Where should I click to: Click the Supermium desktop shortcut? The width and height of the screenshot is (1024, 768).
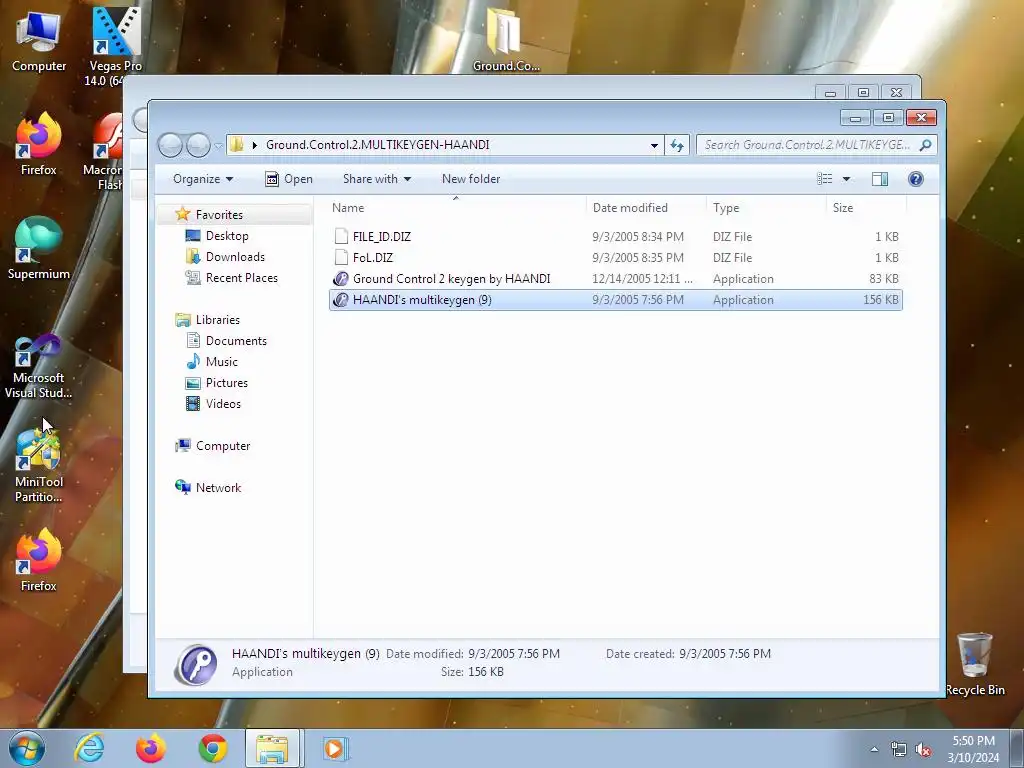(x=39, y=249)
